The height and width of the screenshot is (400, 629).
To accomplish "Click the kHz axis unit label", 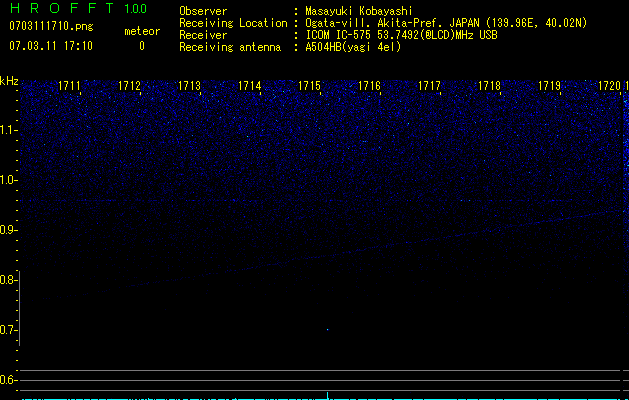I will coord(9,81).
